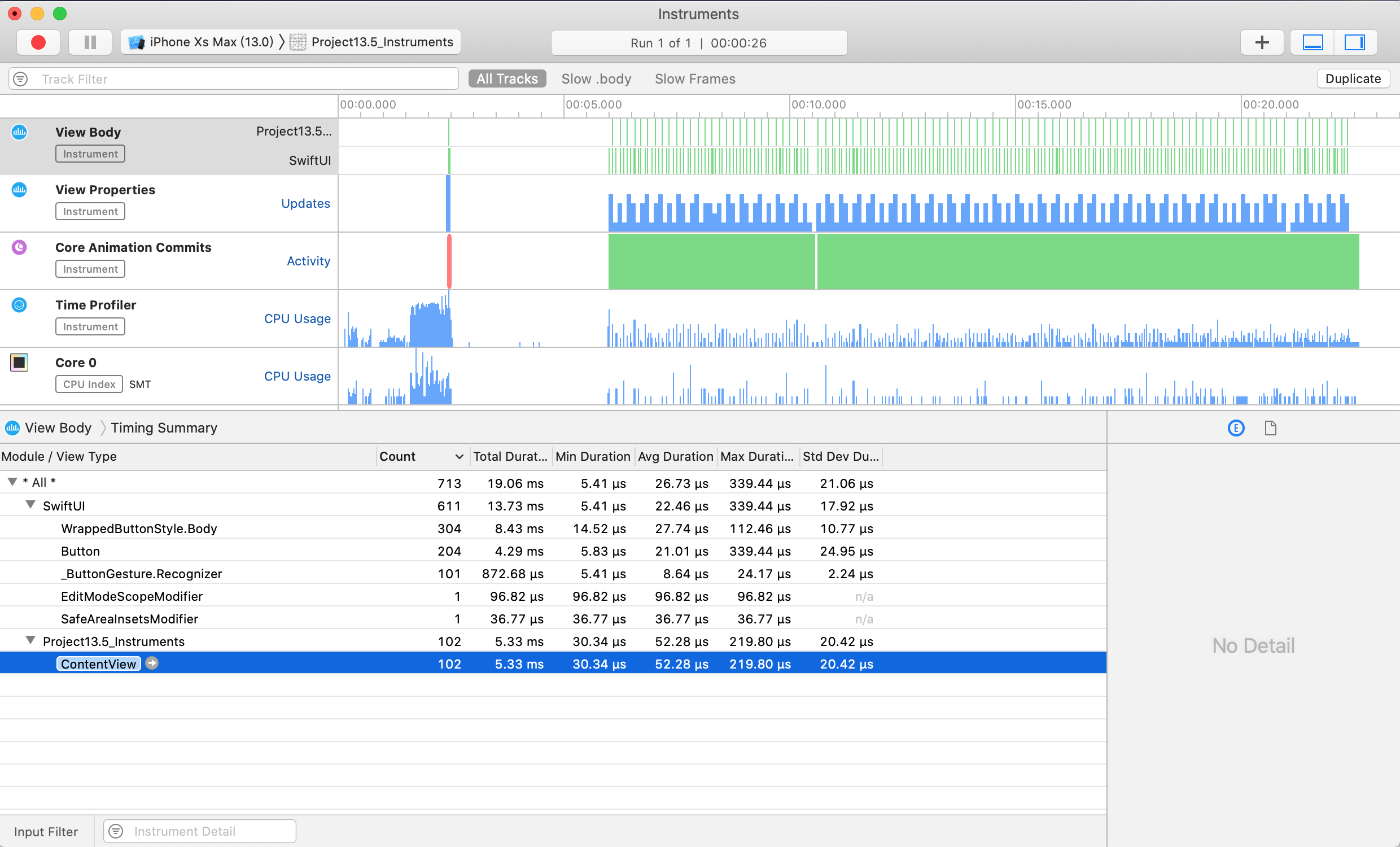This screenshot has height=847, width=1400.
Task: Toggle the bottom detail pane visibility
Action: [1313, 43]
